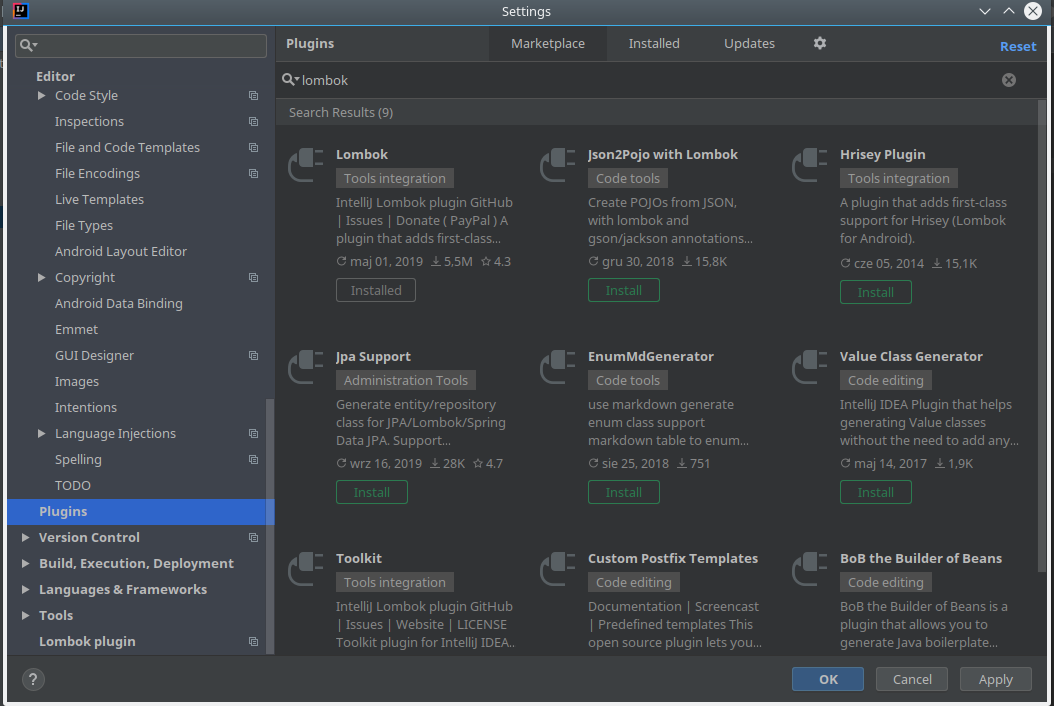Click the BoB the Builder of Beans icon
Viewport: 1054px width, 706px height.
click(810, 569)
